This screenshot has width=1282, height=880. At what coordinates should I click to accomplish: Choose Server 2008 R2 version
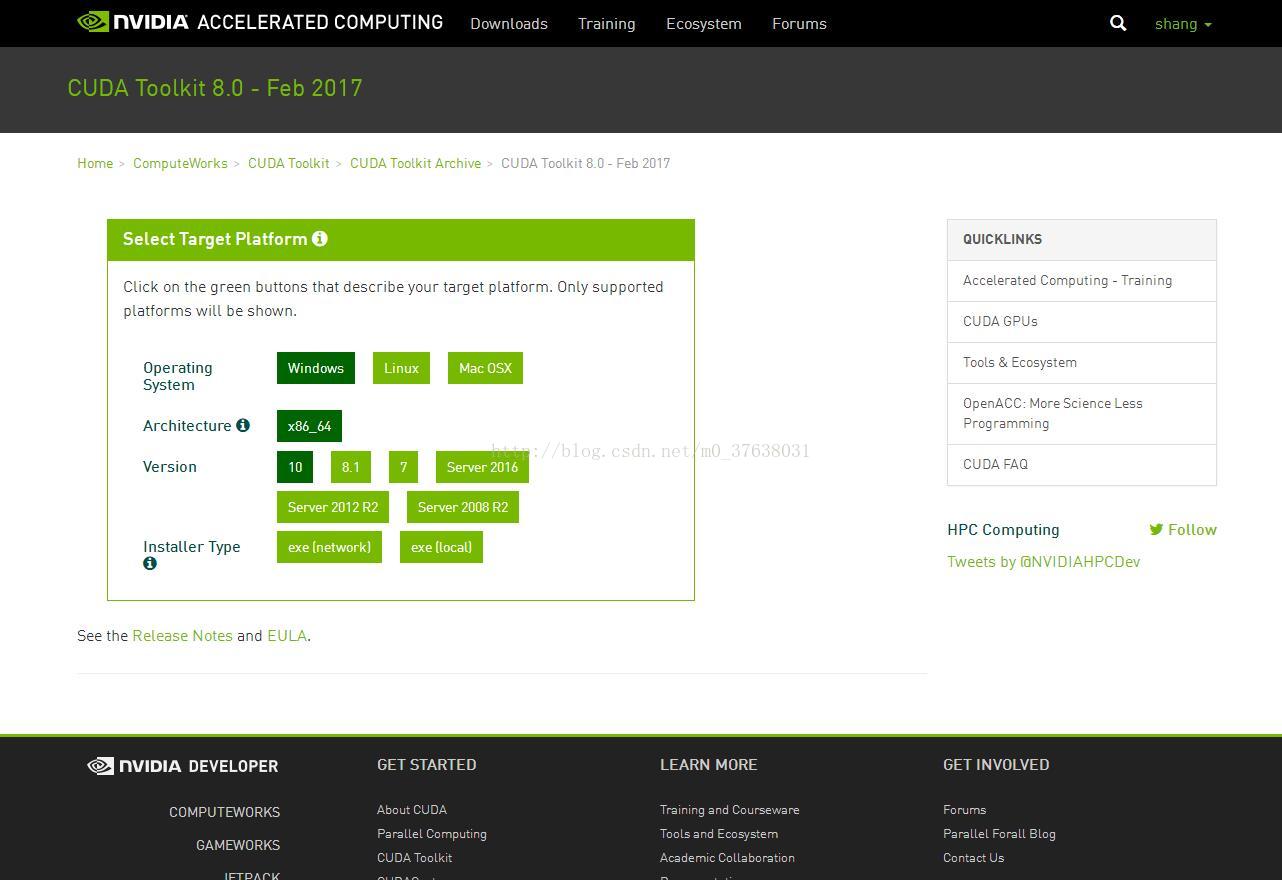click(463, 507)
